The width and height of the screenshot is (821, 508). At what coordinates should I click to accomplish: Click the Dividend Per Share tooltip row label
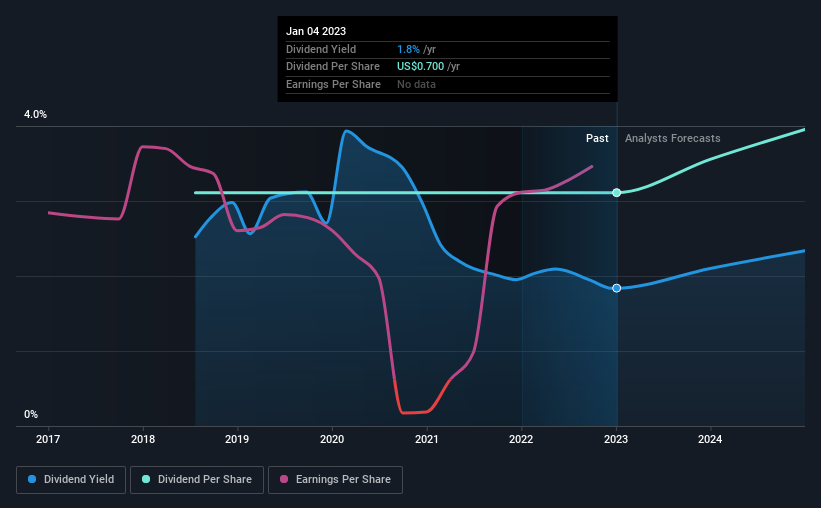coord(333,67)
